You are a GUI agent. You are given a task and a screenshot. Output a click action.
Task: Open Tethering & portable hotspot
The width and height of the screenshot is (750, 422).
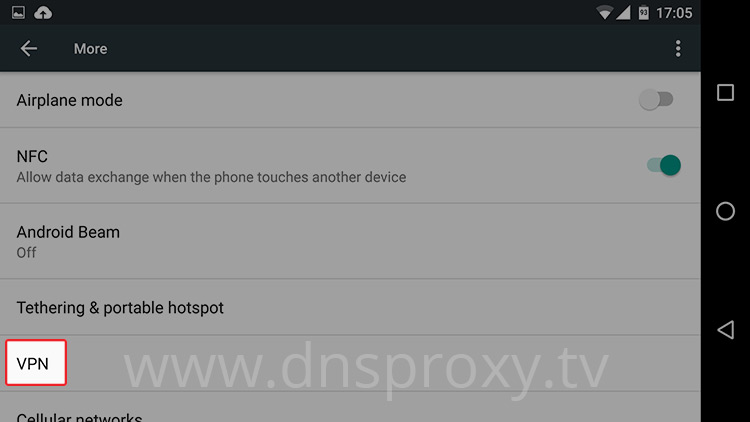pos(350,307)
